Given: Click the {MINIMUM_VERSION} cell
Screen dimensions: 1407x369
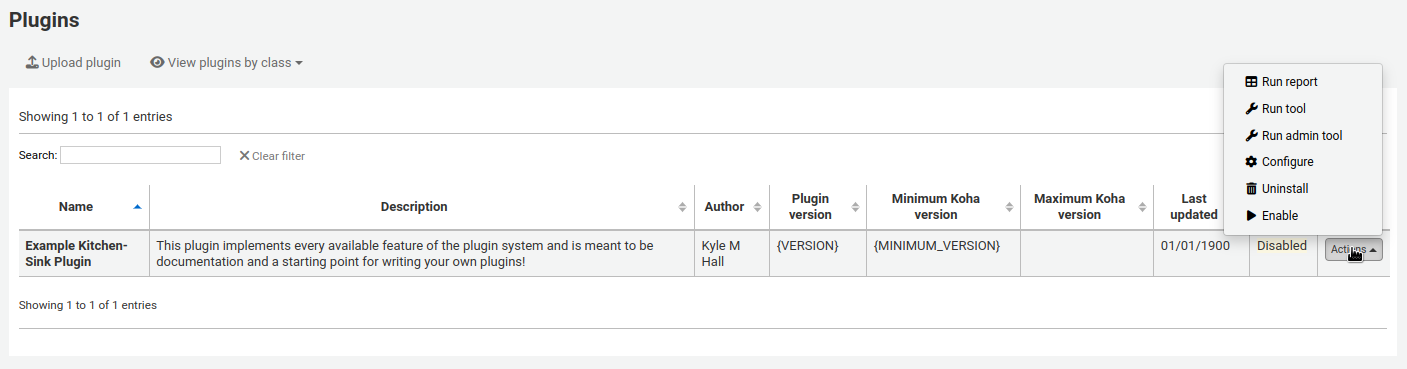Looking at the screenshot, I should pos(943,254).
